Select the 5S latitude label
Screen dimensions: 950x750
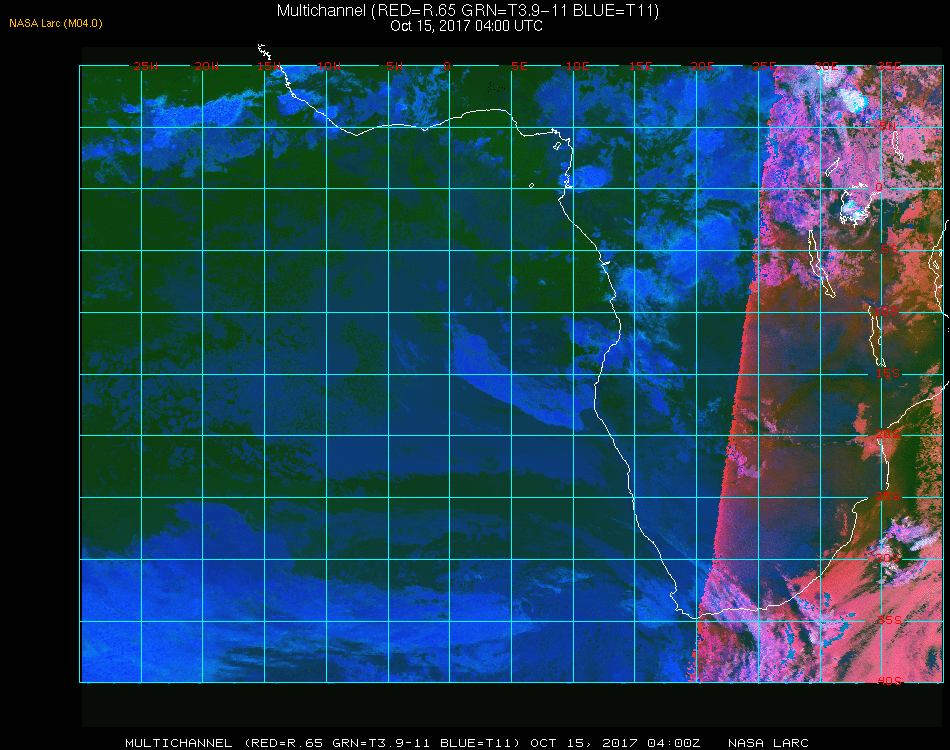[889, 250]
